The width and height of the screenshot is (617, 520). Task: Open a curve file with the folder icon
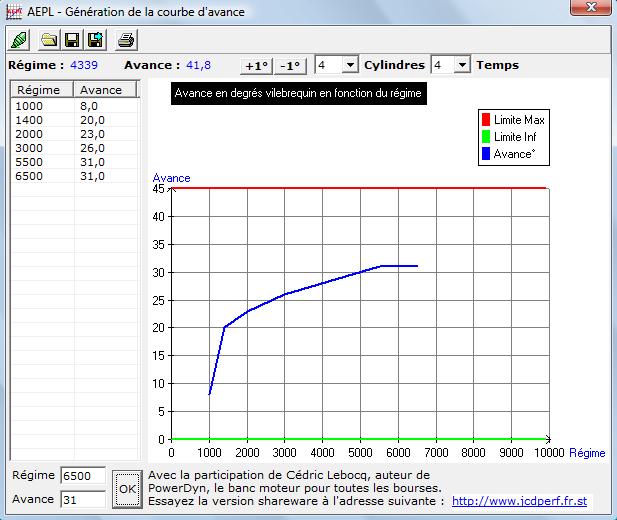click(x=48, y=40)
